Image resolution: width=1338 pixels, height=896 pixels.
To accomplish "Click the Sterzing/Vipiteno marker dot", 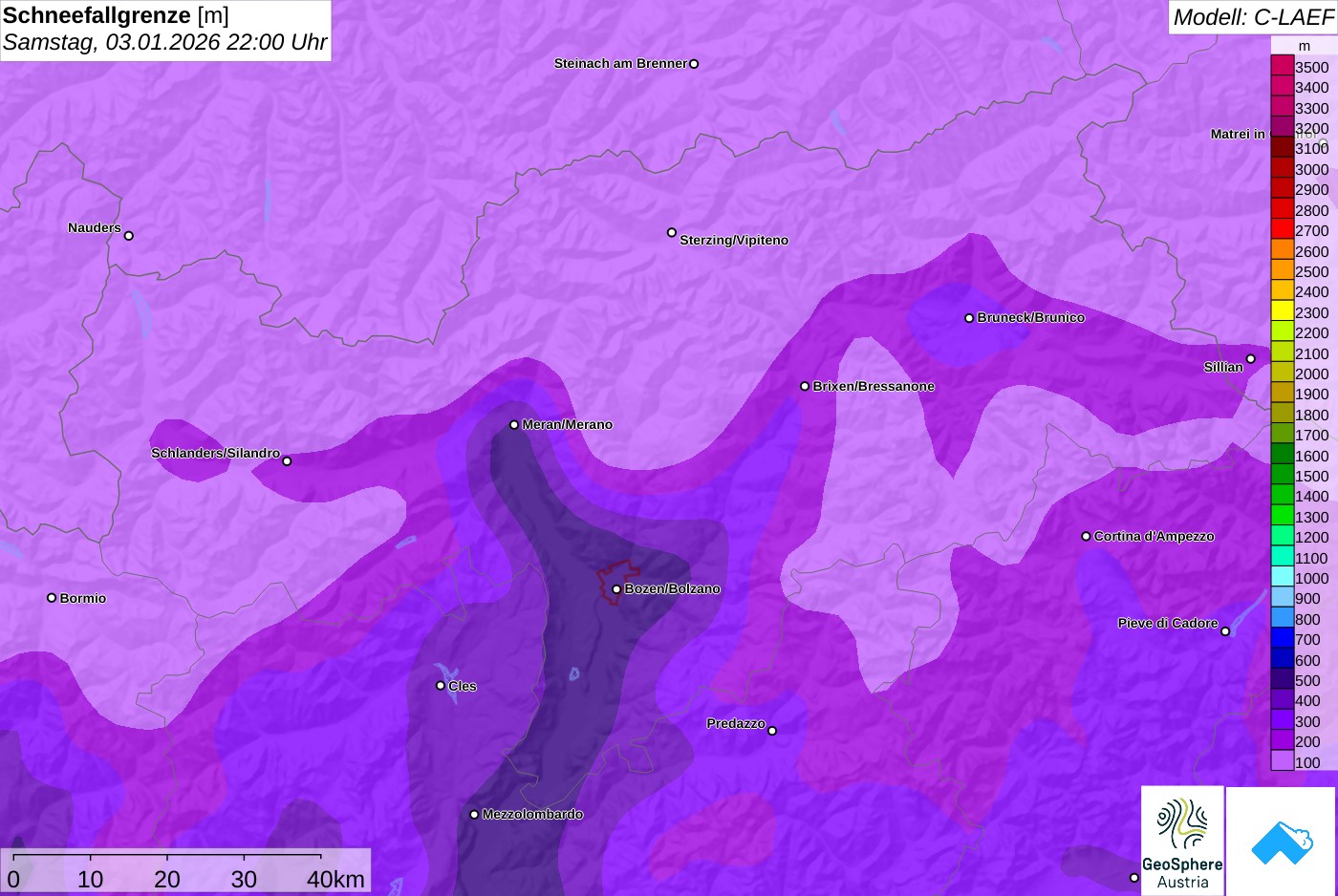I will tap(672, 232).
